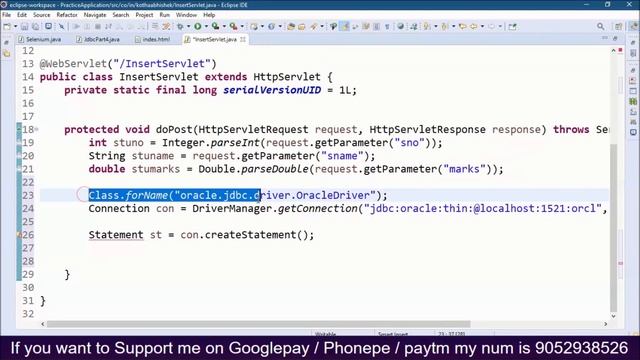Close the InsertServlet.java tab
640x360 pixels.
point(243,40)
